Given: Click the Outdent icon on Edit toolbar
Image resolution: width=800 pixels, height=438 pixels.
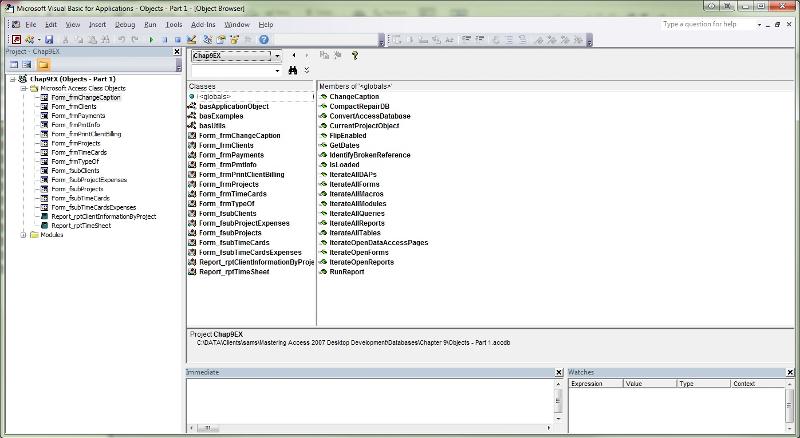Looking at the screenshot, I should [x=480, y=39].
